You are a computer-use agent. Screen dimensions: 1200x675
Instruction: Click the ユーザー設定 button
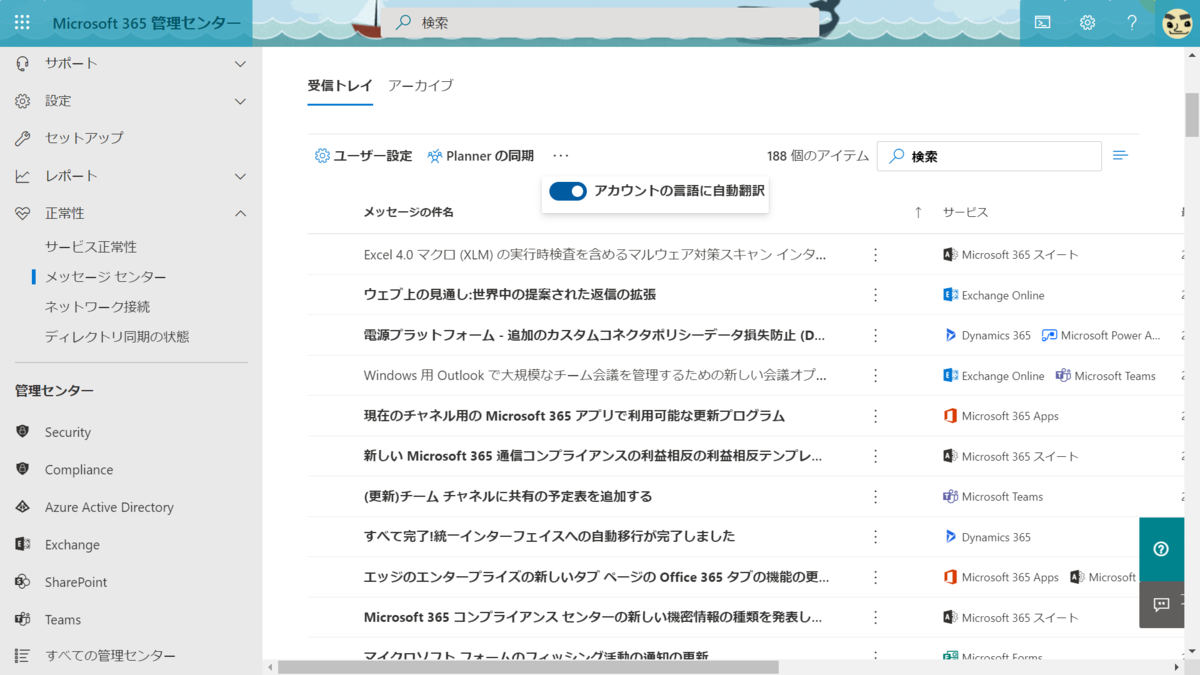[x=363, y=156]
